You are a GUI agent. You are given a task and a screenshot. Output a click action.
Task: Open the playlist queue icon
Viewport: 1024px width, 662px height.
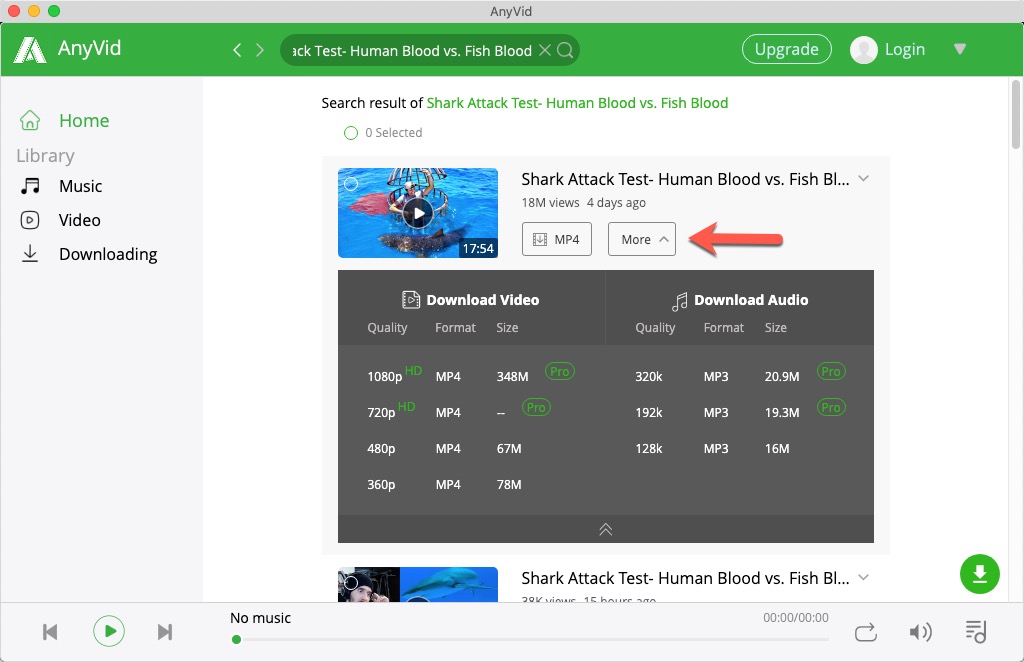click(976, 631)
